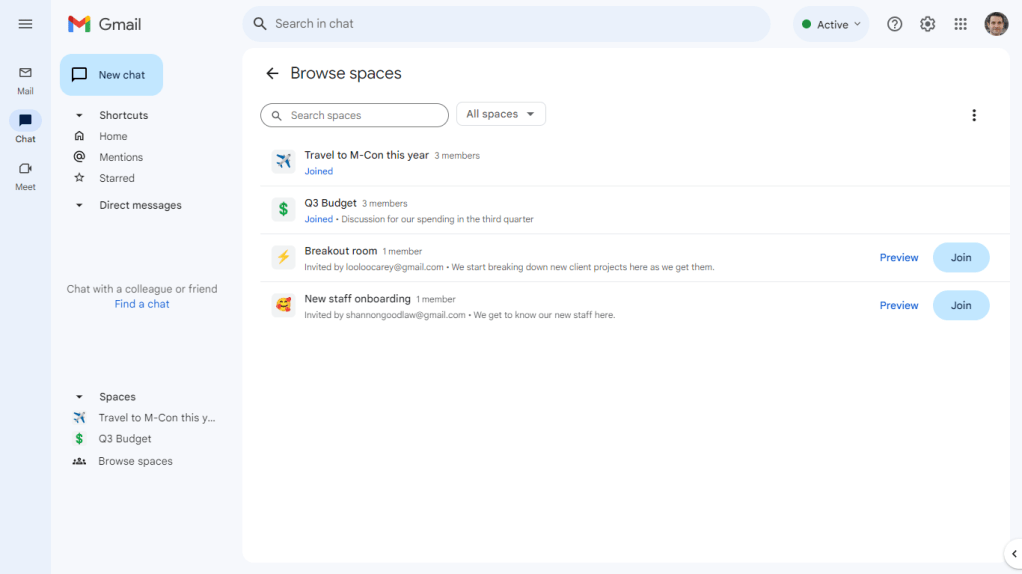This screenshot has width=1022, height=574.
Task: Open the All spaces filter dropdown
Action: tap(500, 114)
